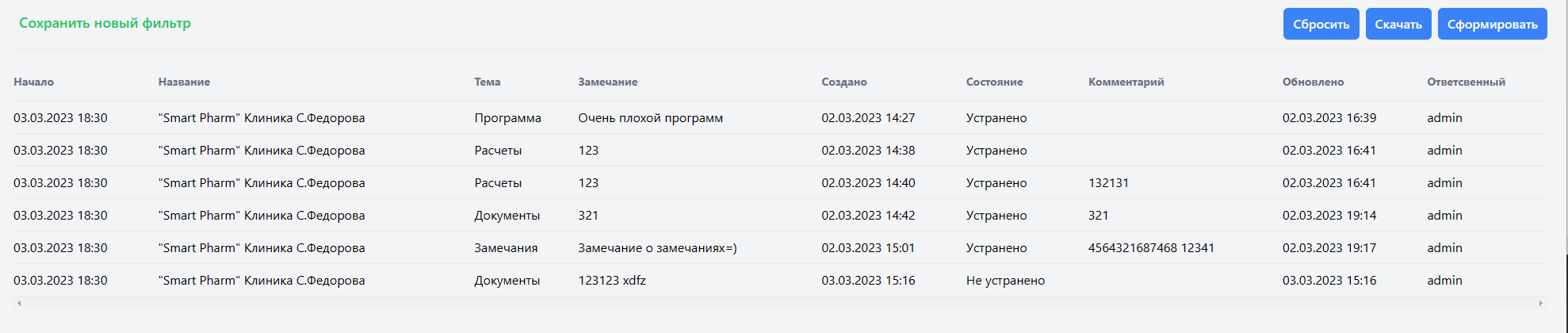Image resolution: width=1568 pixels, height=333 pixels.
Task: Click the "Комментарий" column header
Action: tap(1126, 82)
